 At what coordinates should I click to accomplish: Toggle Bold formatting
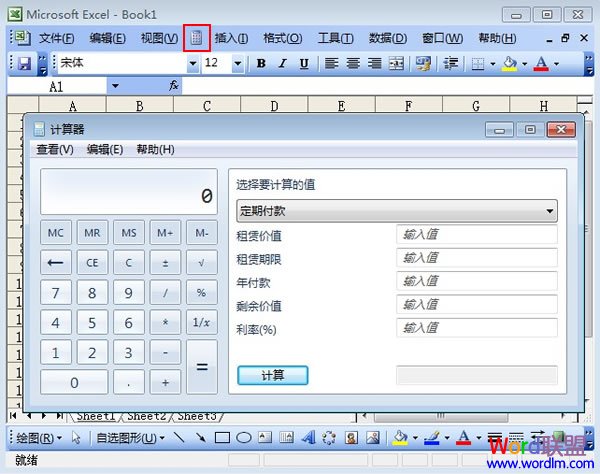[261, 63]
